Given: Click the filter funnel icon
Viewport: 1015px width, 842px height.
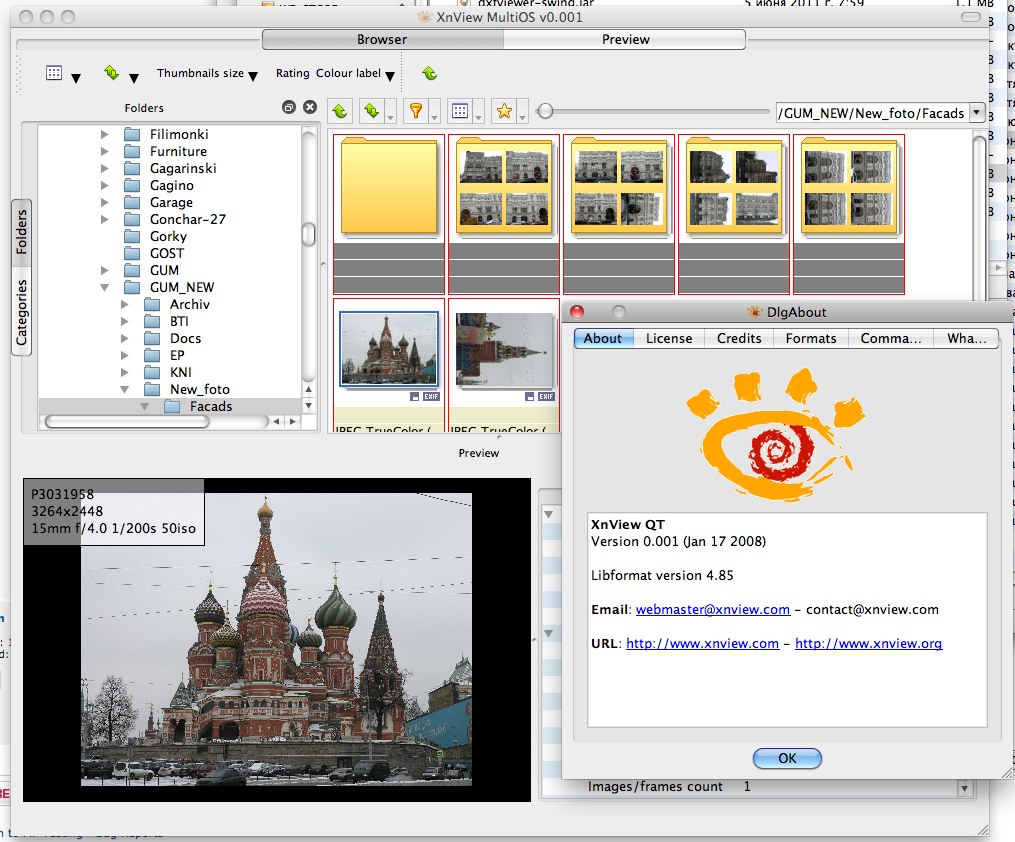Looking at the screenshot, I should [416, 111].
